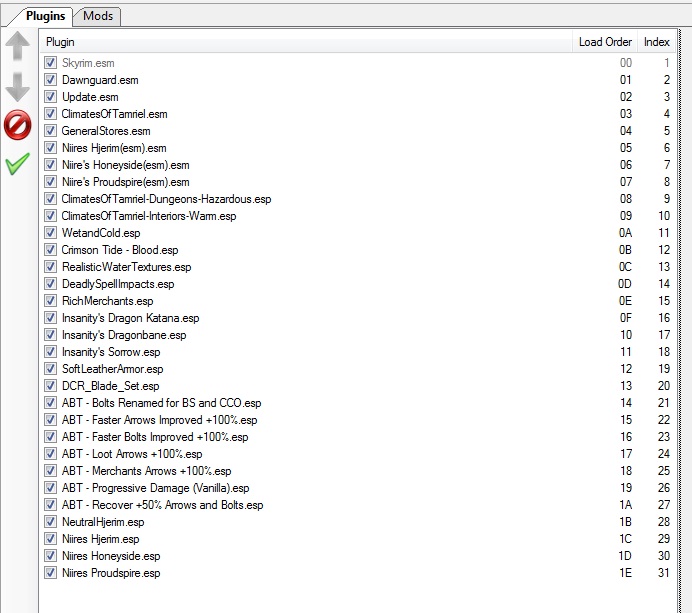Disable the WetandCold.esp plugin checkbox

51,233
